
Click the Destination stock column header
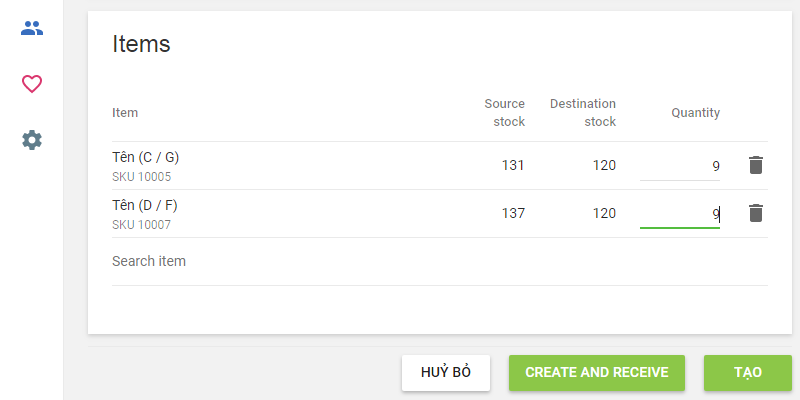point(583,113)
